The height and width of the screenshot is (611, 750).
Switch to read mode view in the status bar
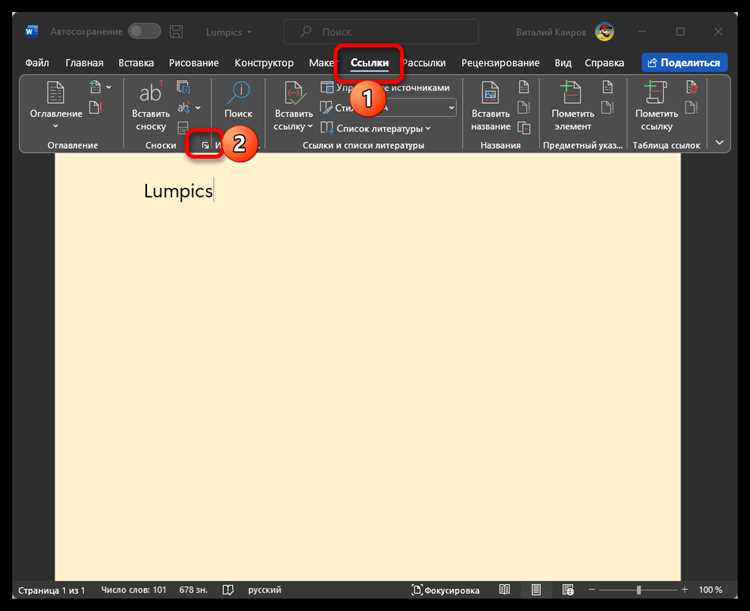pyautogui.click(x=504, y=590)
